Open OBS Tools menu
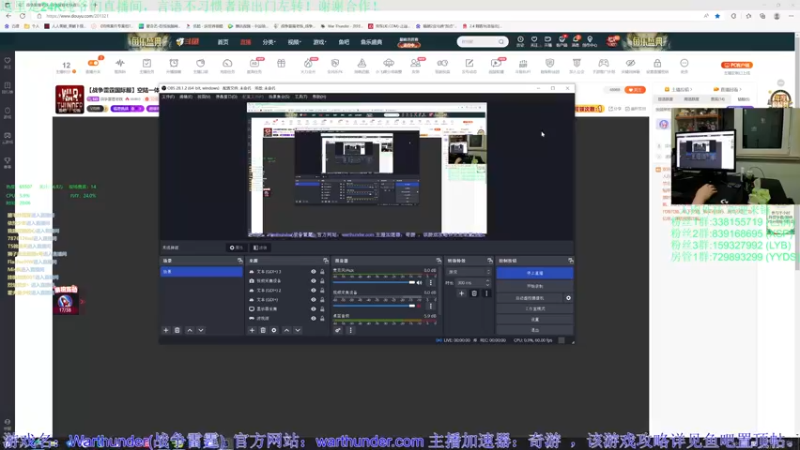The width and height of the screenshot is (800, 450). pos(301,96)
